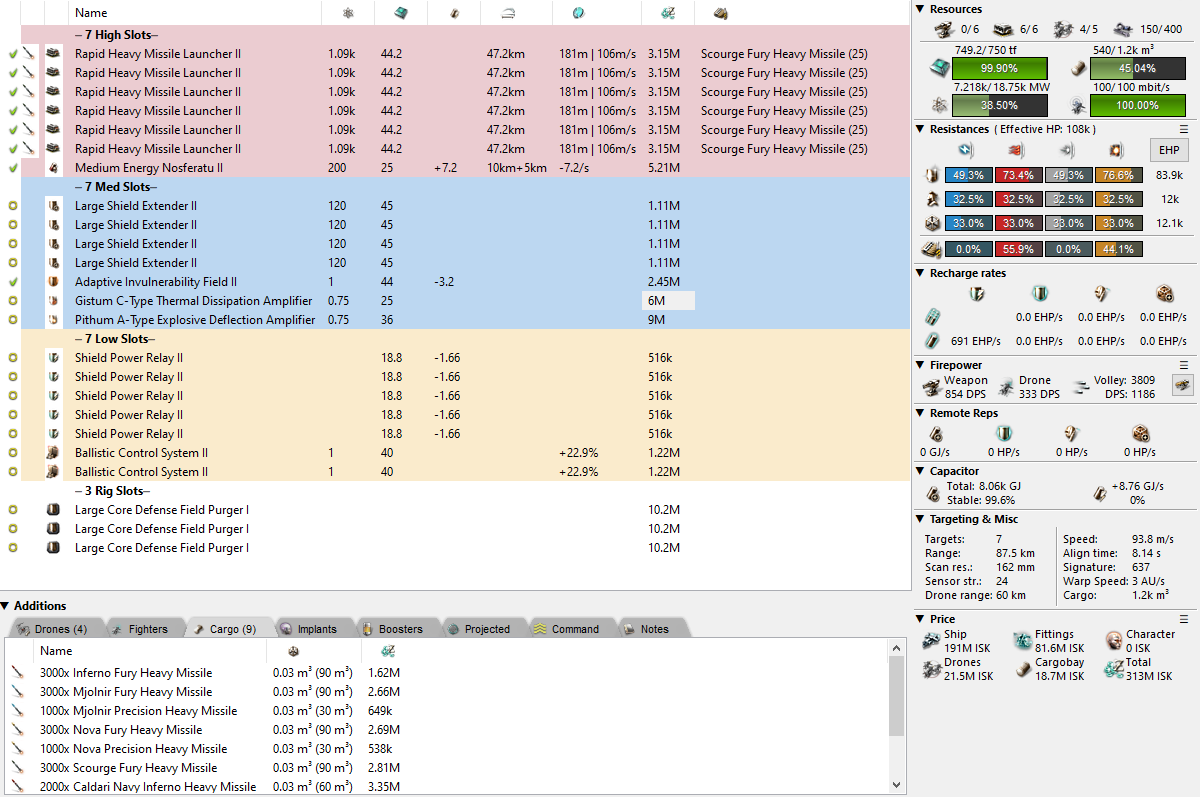Click the EM resistance icon in Resistances
This screenshot has height=797, width=1200.
pyautogui.click(x=965, y=150)
